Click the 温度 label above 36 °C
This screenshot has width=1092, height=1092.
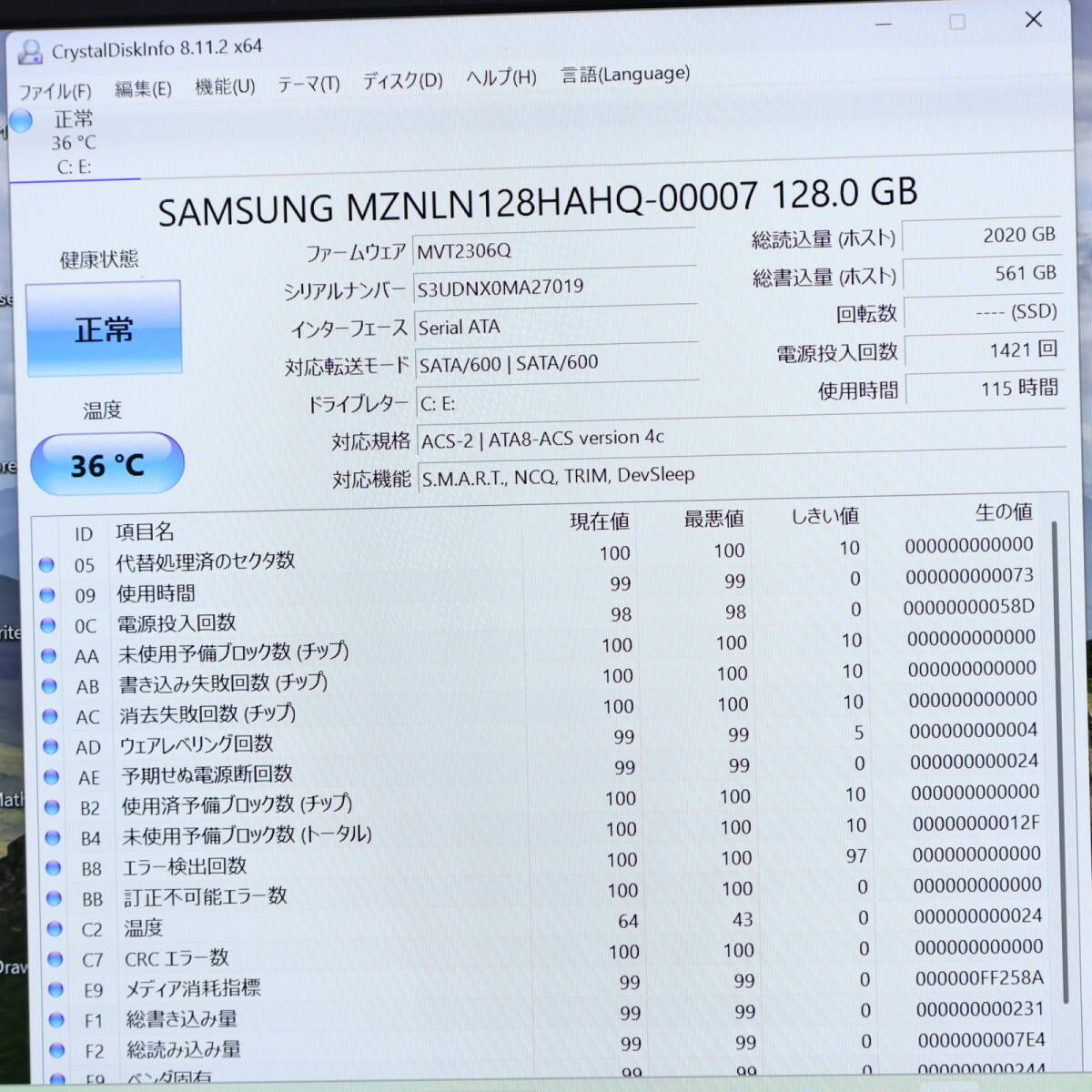click(102, 410)
